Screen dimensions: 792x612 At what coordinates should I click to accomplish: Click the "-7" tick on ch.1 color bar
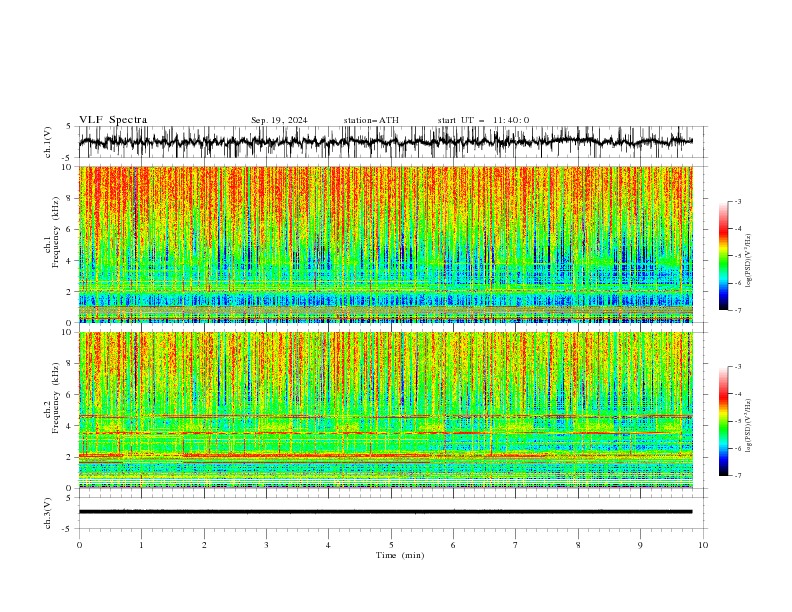click(738, 311)
